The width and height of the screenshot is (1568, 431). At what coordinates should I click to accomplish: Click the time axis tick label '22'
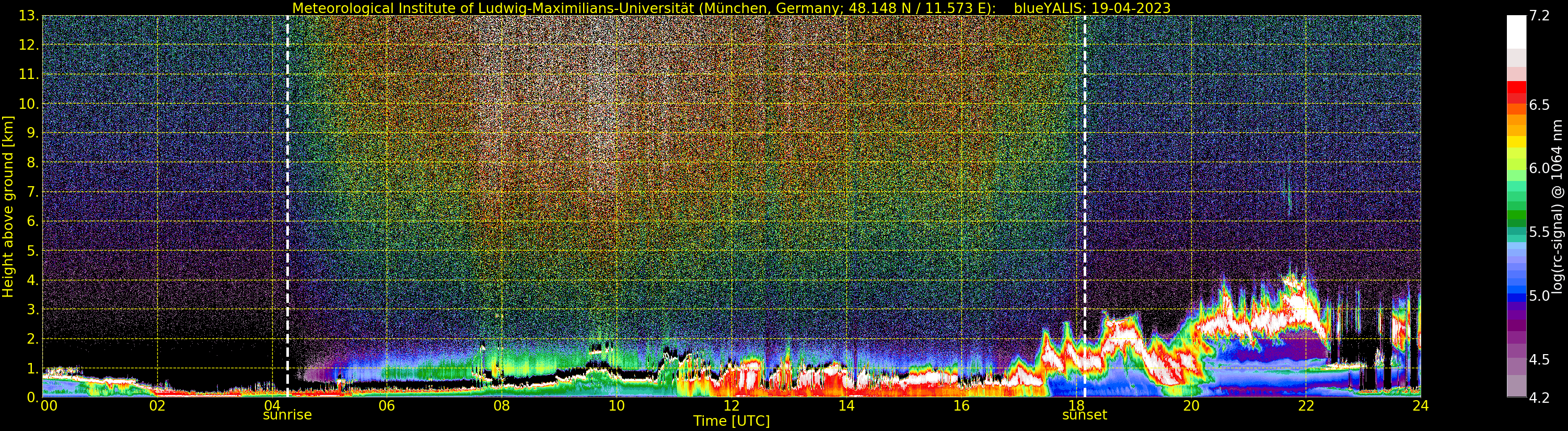tap(1306, 405)
